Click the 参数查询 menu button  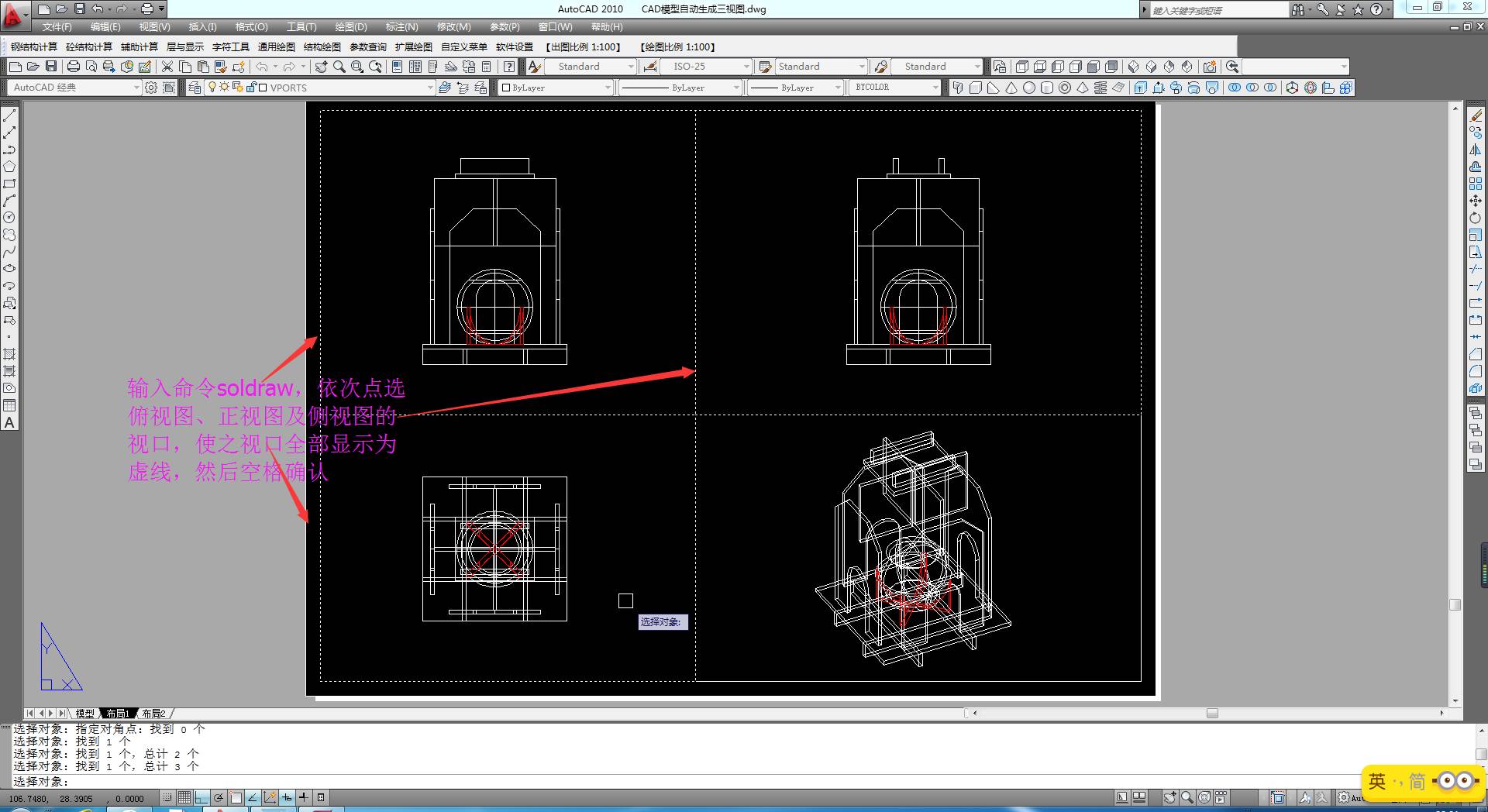tap(368, 47)
